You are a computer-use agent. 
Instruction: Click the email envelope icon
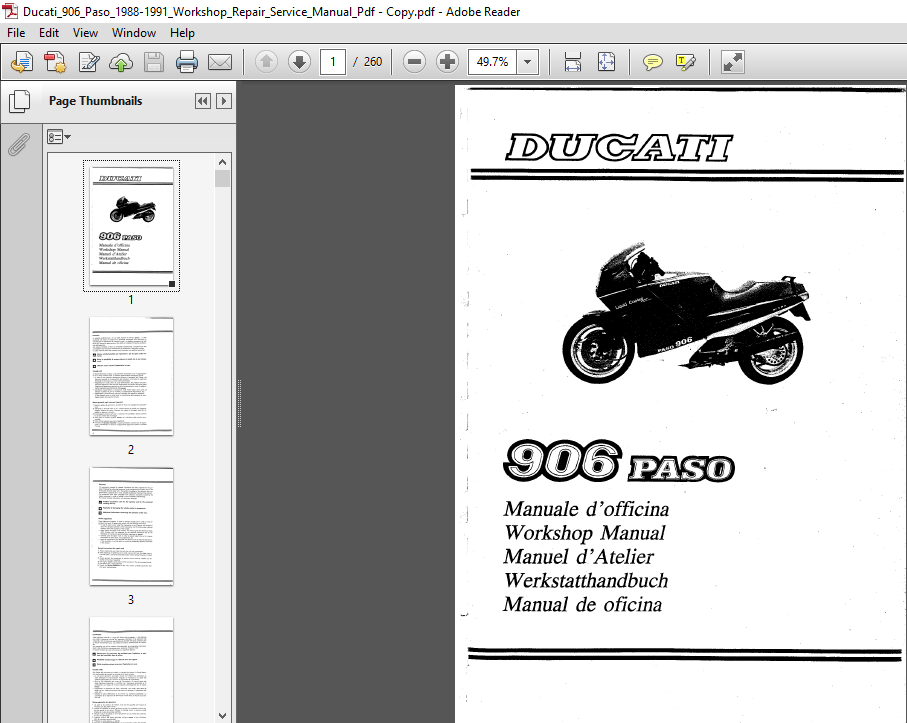[220, 62]
